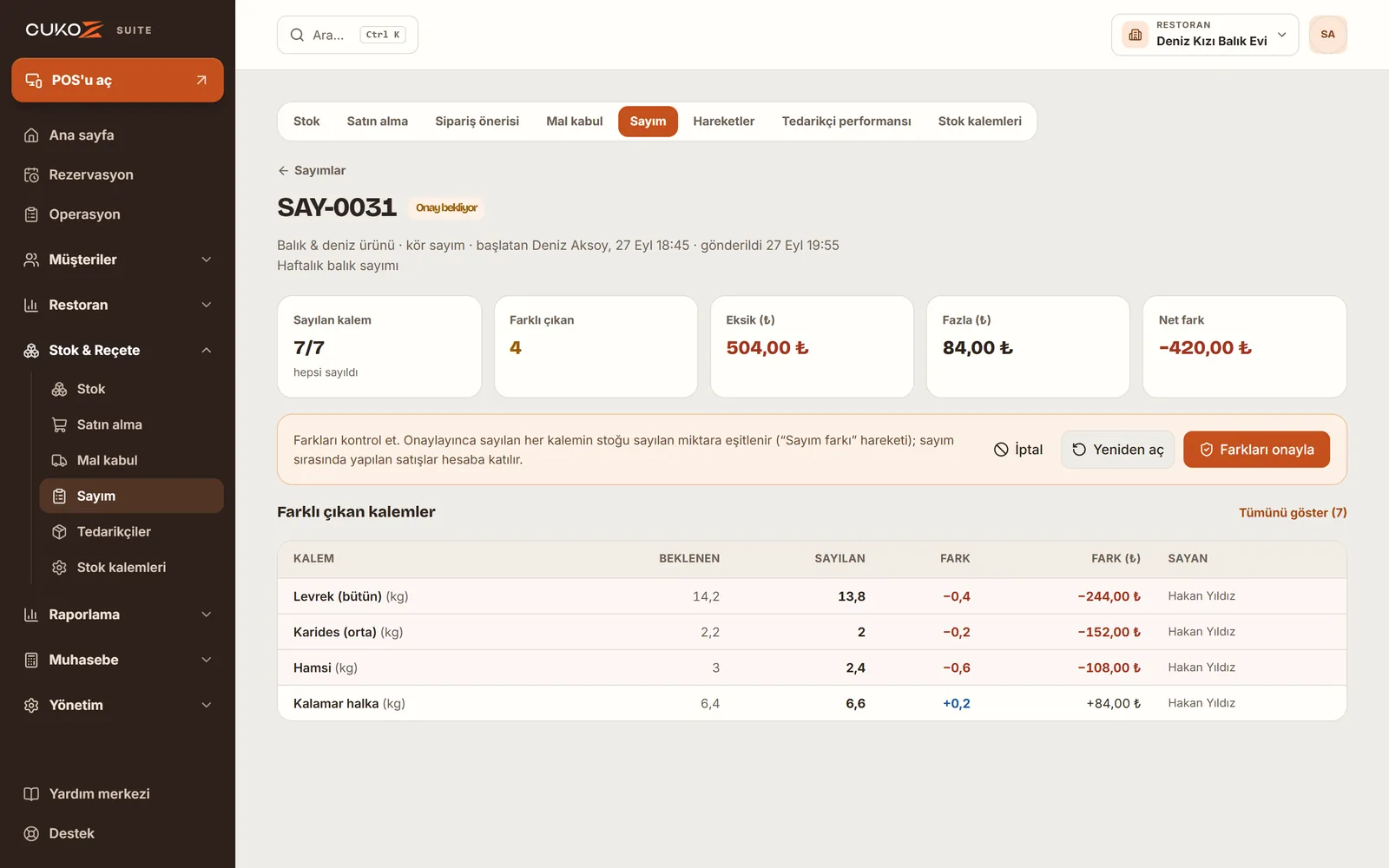This screenshot has height=868, width=1389.
Task: Expand the Raporlama section
Action: click(117, 615)
